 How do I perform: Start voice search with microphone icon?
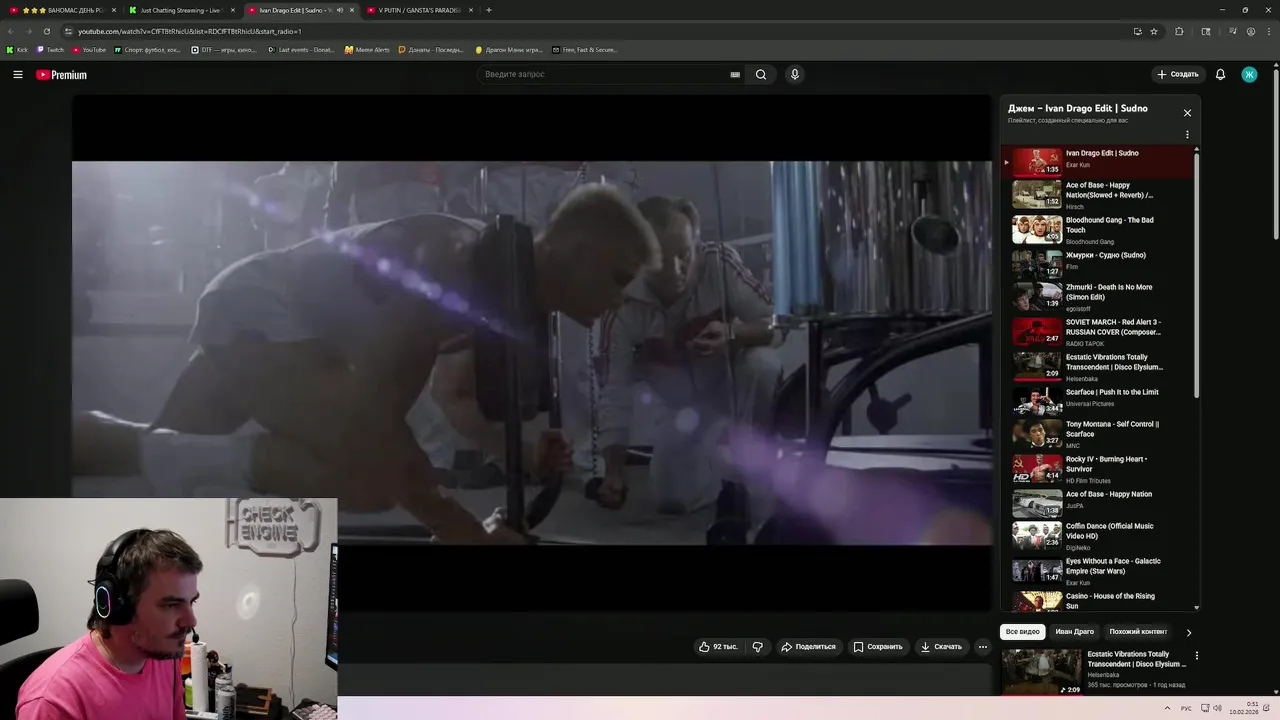point(795,74)
